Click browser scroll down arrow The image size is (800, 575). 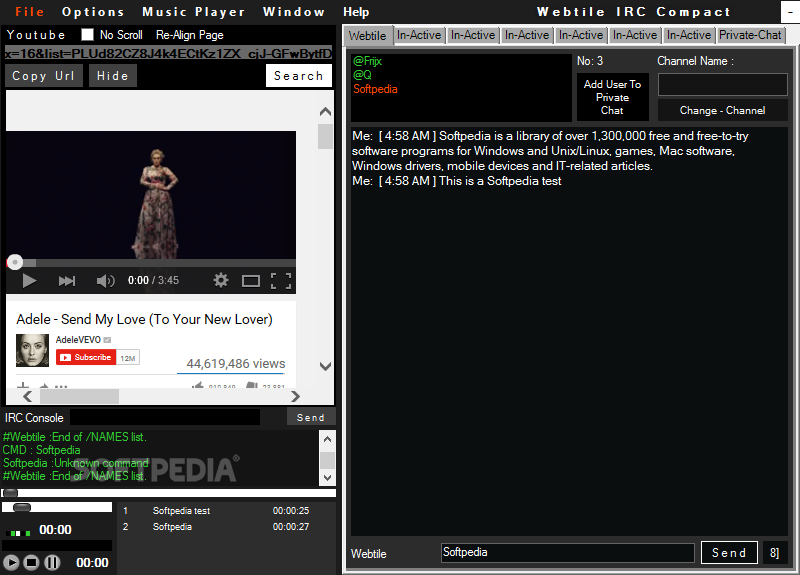(x=325, y=366)
